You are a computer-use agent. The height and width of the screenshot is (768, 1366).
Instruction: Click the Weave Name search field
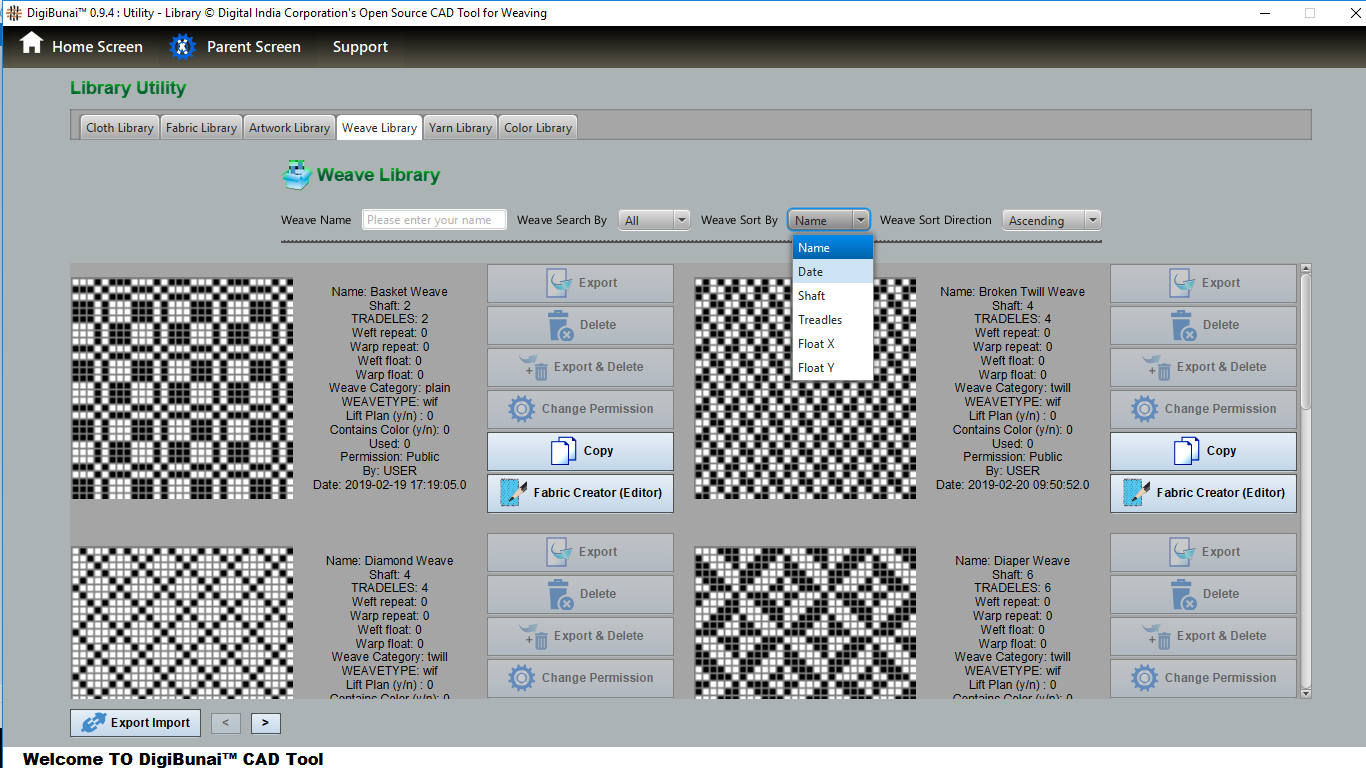434,220
